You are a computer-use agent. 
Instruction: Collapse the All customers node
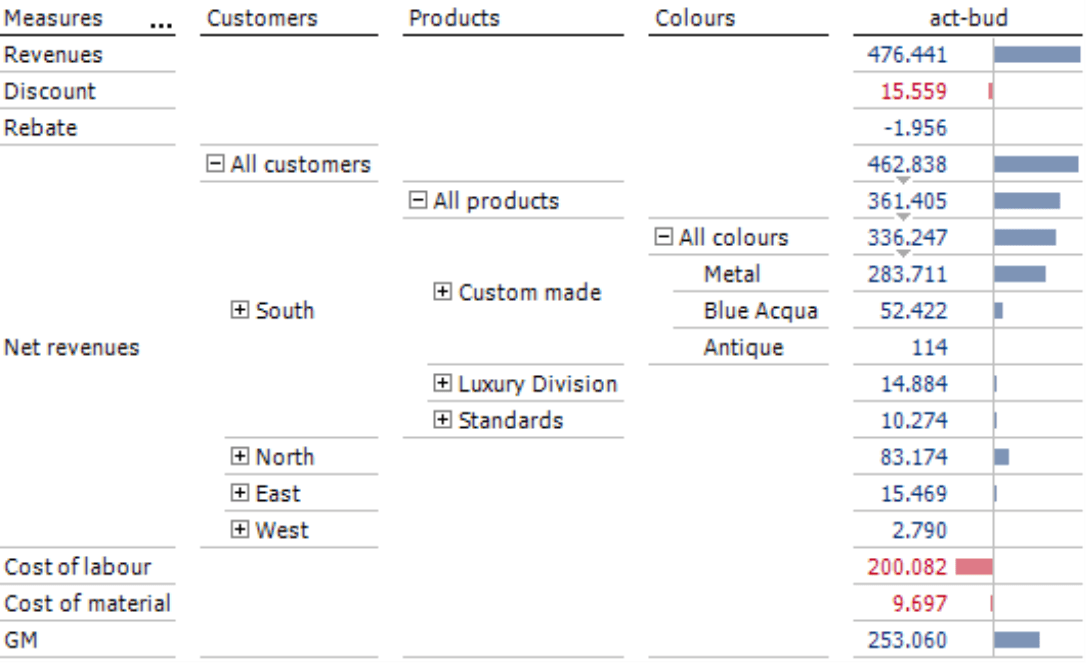(215, 164)
